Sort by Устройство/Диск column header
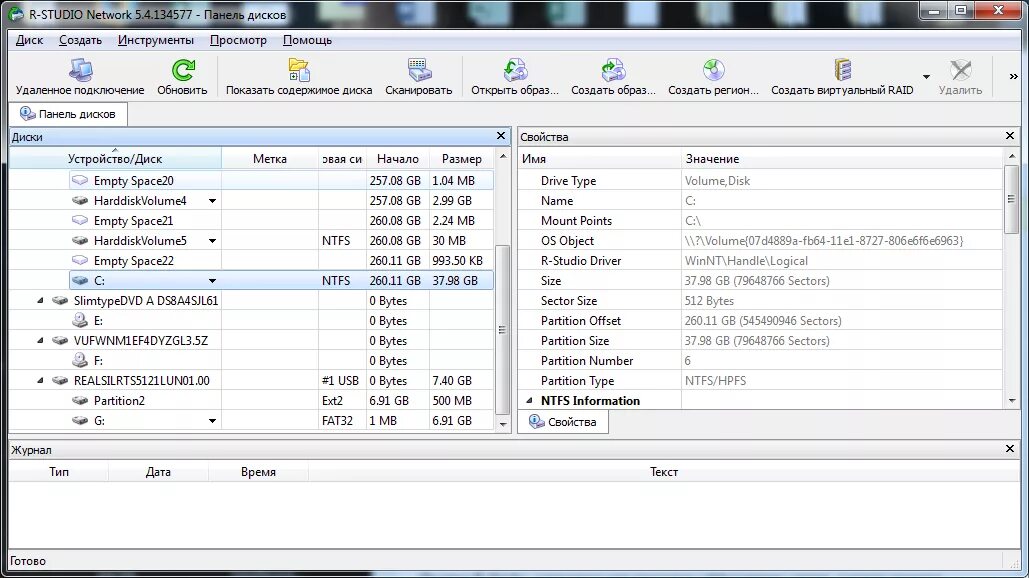This screenshot has width=1029, height=578. (x=115, y=159)
